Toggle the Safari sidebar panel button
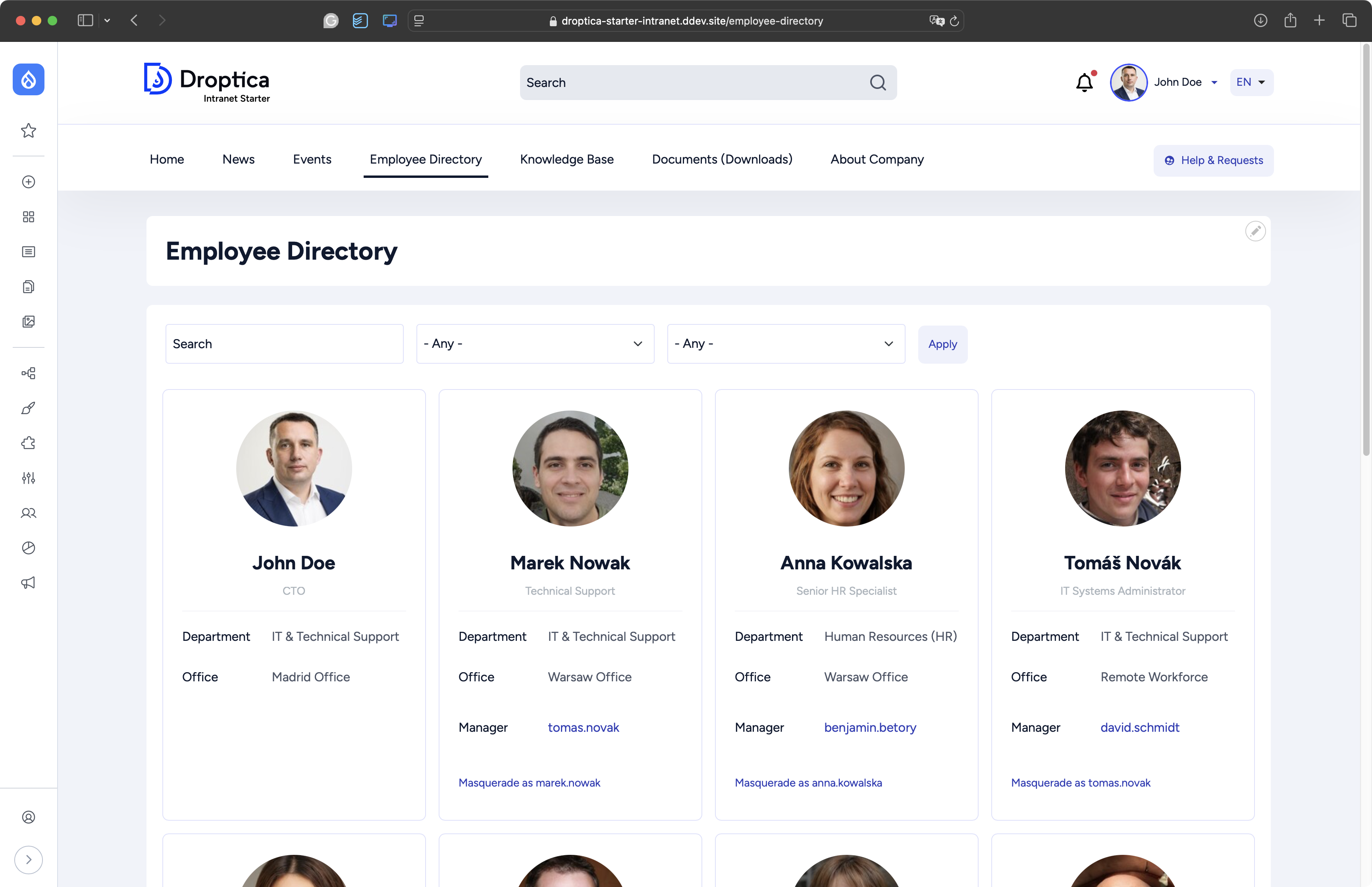 [85, 21]
